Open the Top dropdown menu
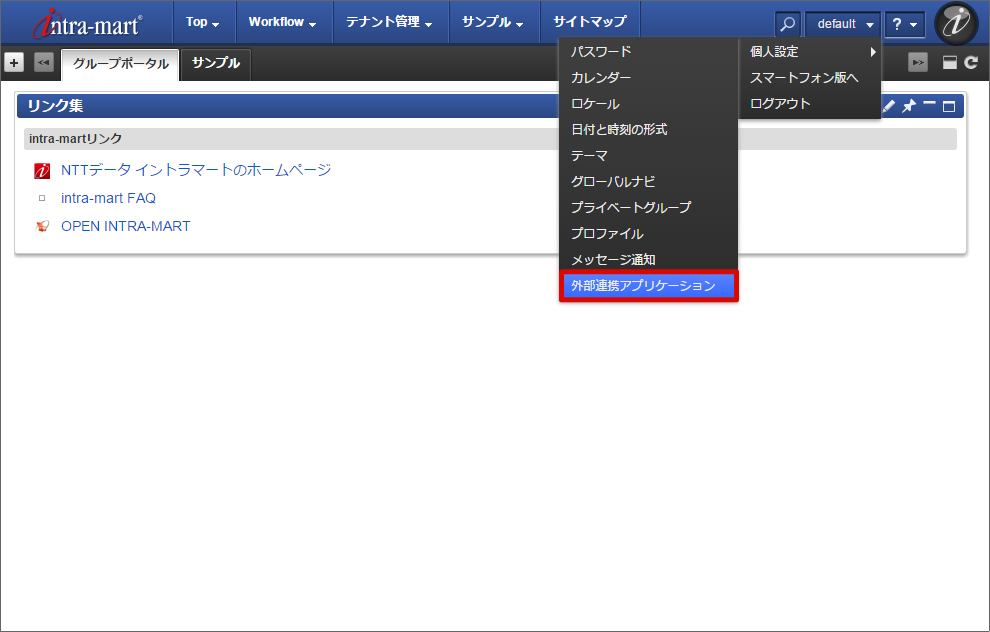 pyautogui.click(x=203, y=22)
